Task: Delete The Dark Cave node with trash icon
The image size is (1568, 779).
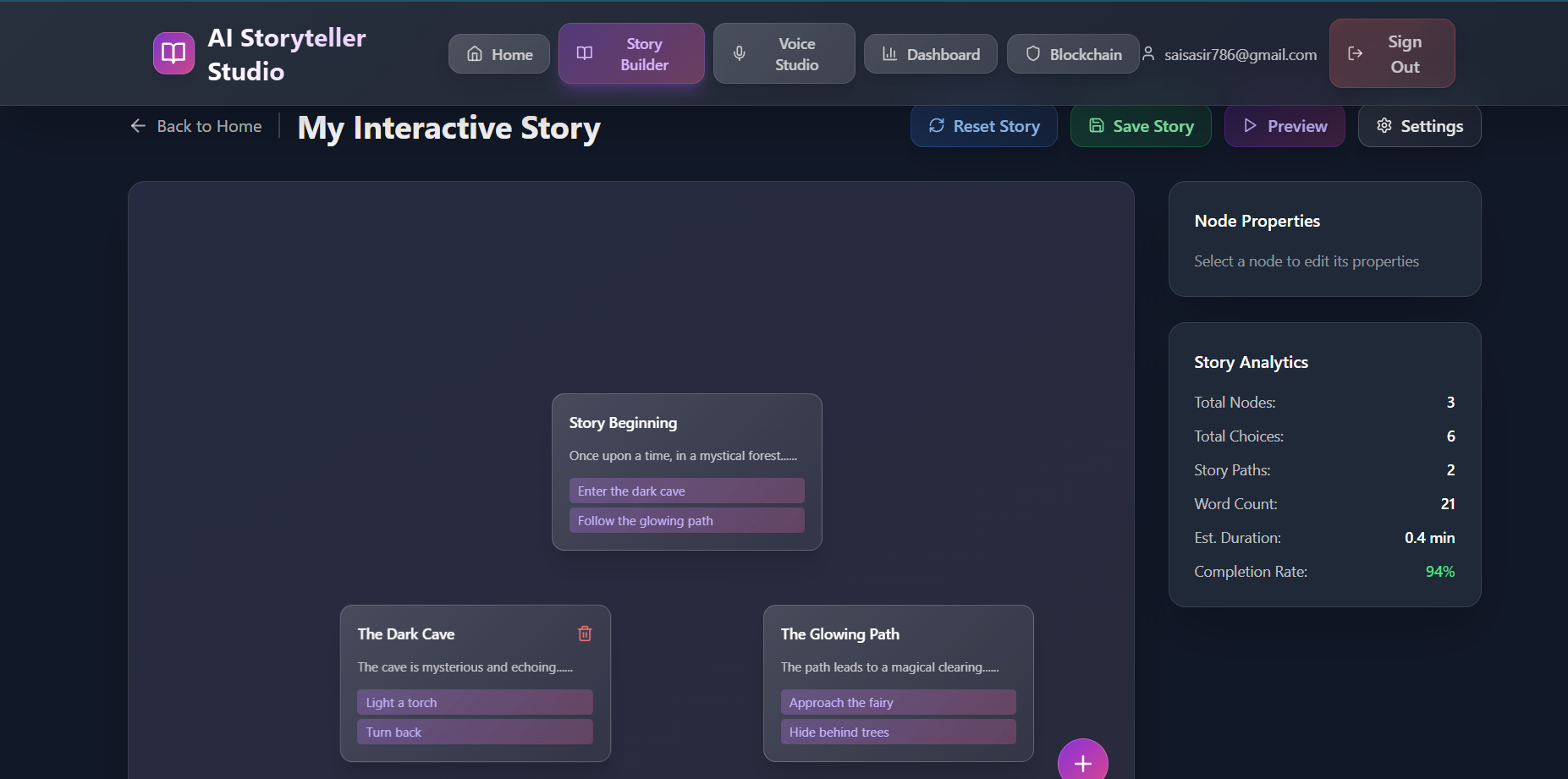Action: pyautogui.click(x=585, y=634)
